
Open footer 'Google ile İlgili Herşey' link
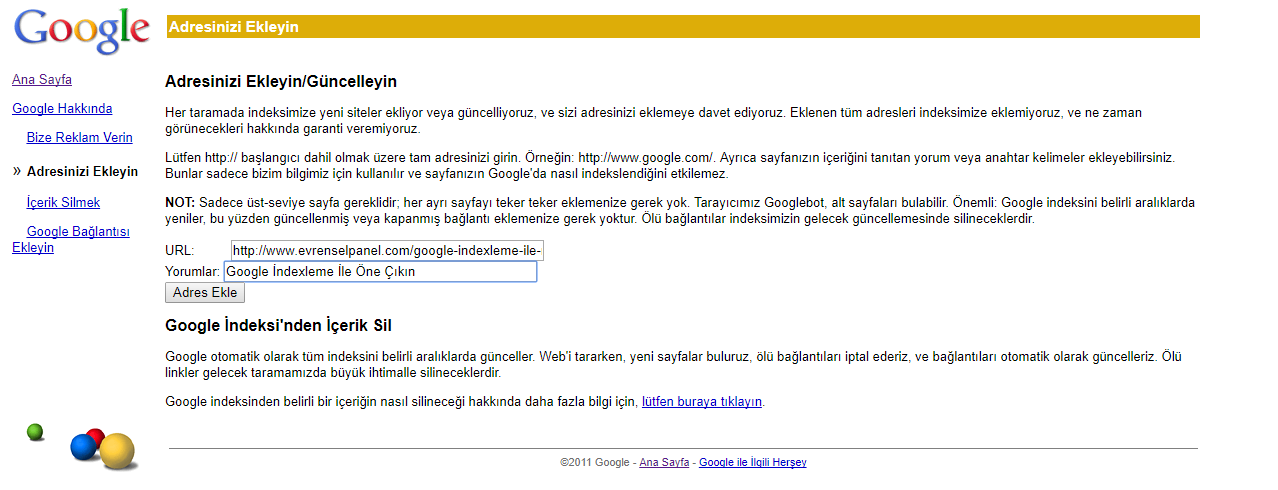coord(753,462)
